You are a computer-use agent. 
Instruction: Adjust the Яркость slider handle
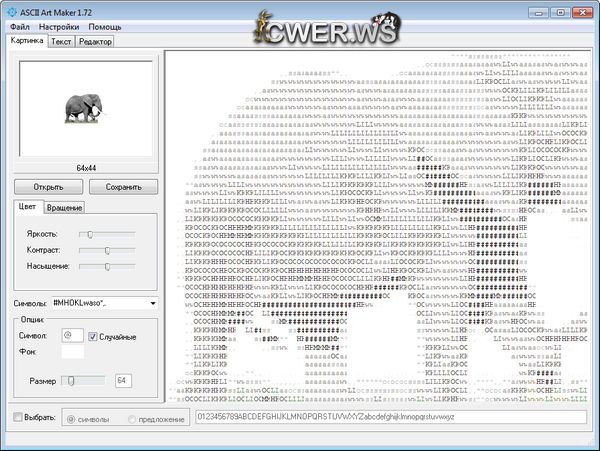[x=90, y=234]
